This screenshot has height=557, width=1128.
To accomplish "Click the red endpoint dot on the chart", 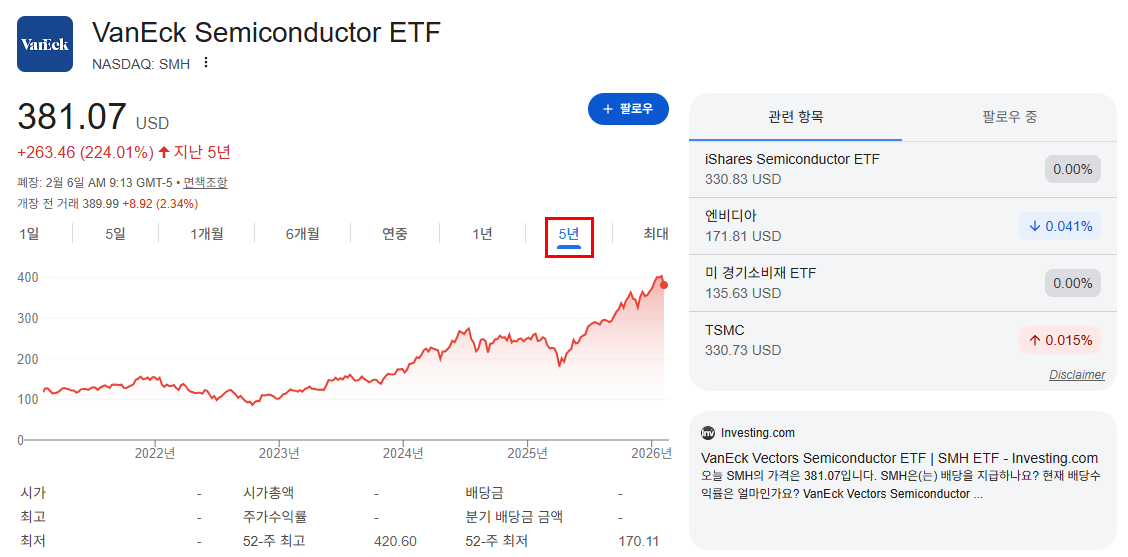I will 664,285.
